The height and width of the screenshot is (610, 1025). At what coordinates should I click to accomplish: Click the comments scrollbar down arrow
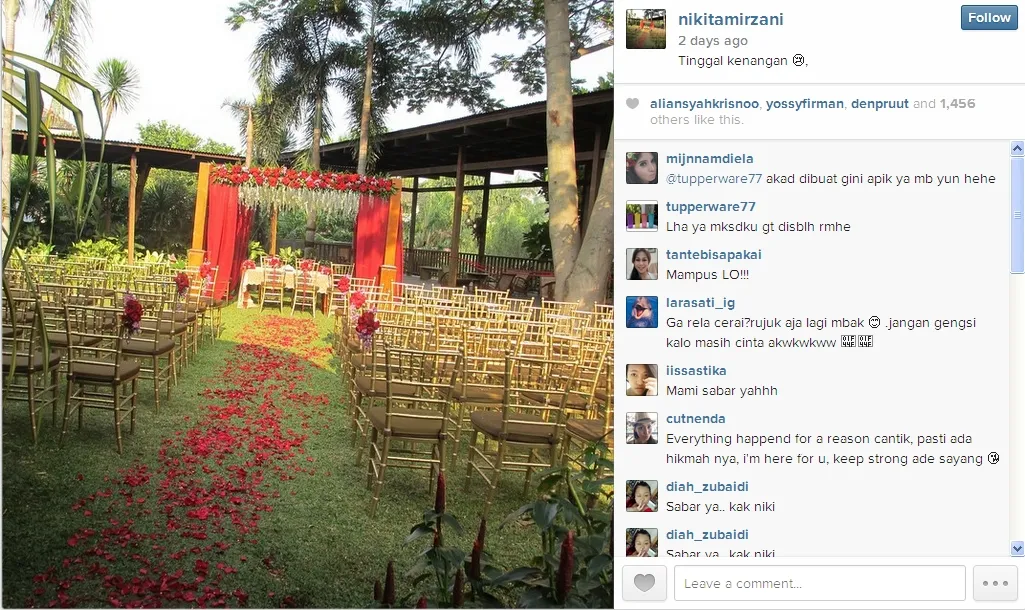click(1017, 548)
